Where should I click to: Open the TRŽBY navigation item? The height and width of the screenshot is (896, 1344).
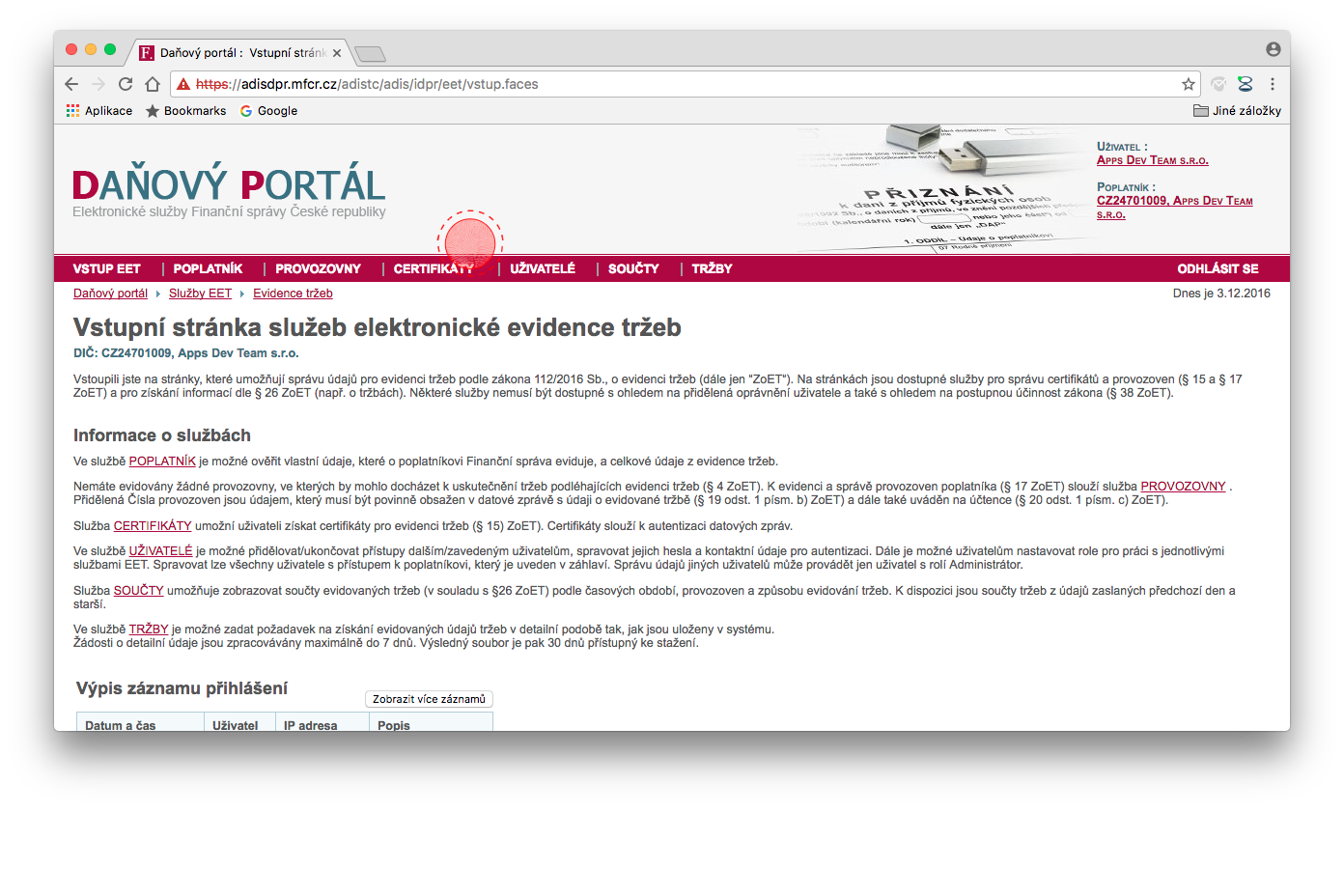(712, 268)
